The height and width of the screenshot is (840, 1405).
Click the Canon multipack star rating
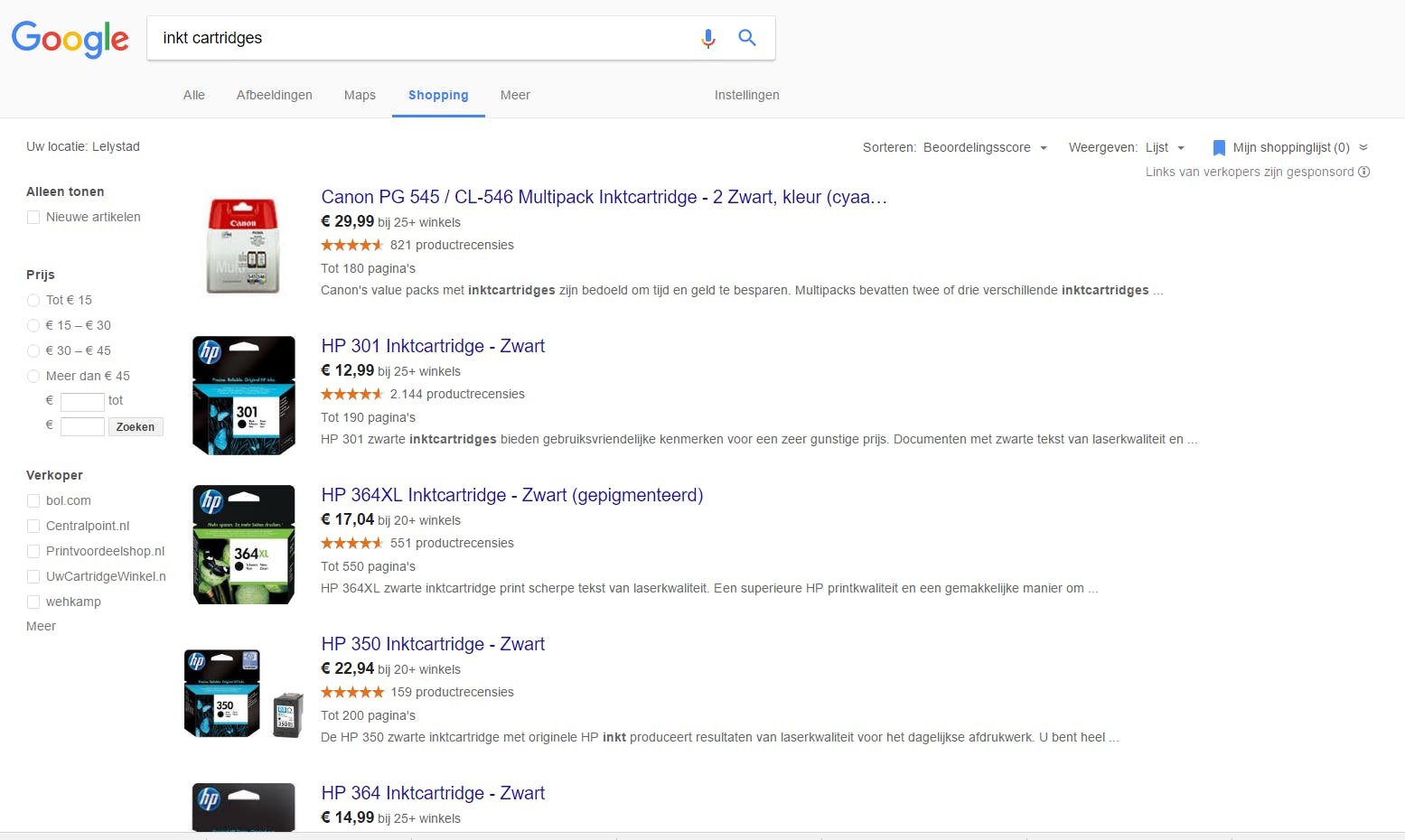(352, 245)
